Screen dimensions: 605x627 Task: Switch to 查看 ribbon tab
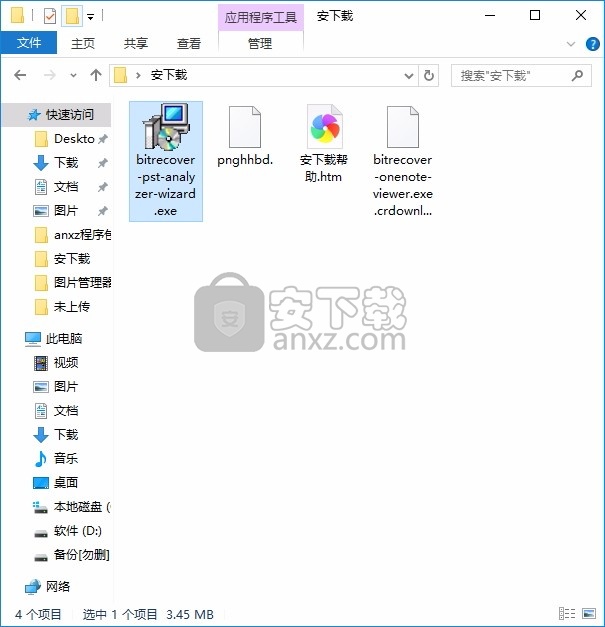pyautogui.click(x=189, y=43)
